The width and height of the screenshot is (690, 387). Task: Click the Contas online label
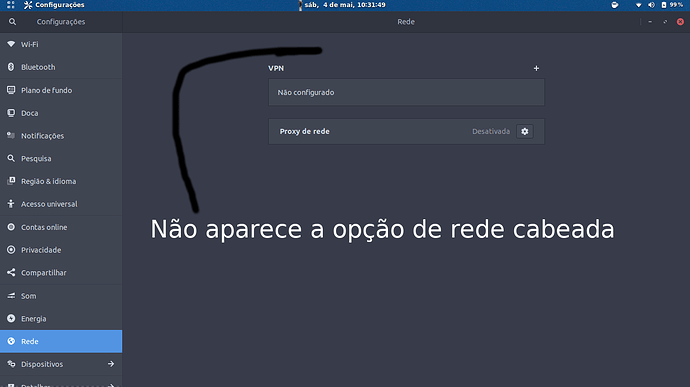pyautogui.click(x=44, y=227)
